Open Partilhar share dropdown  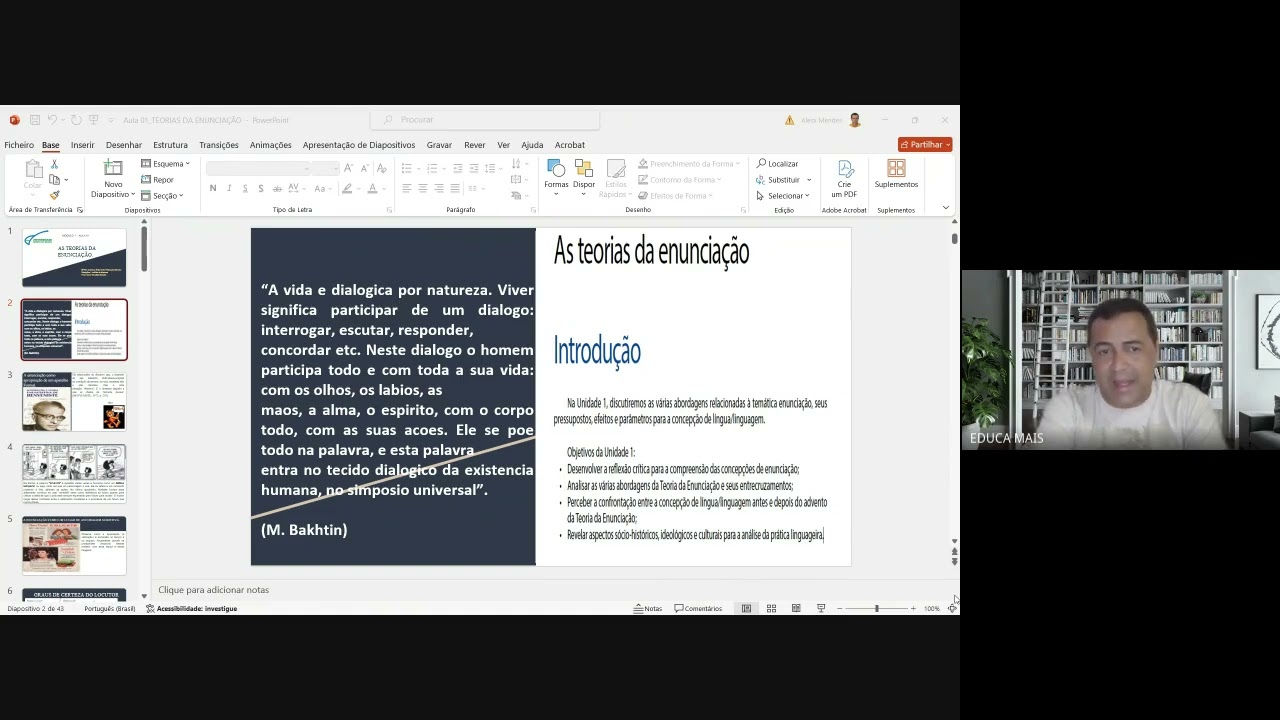pyautogui.click(x=925, y=144)
